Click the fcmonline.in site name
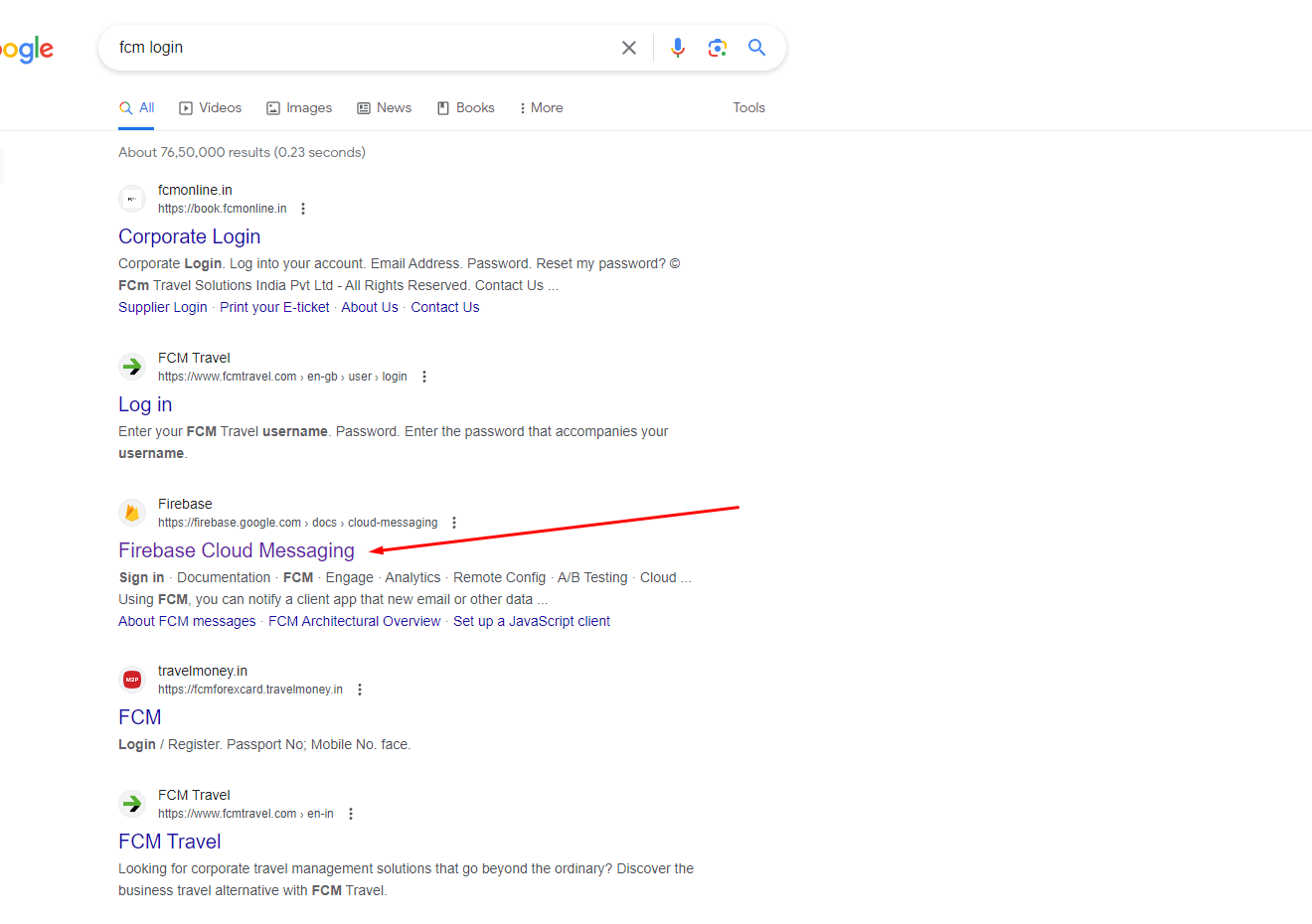 point(195,190)
